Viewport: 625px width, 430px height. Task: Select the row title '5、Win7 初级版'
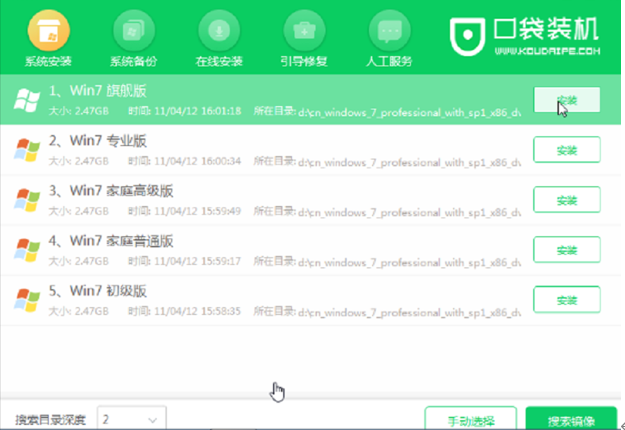(x=98, y=291)
